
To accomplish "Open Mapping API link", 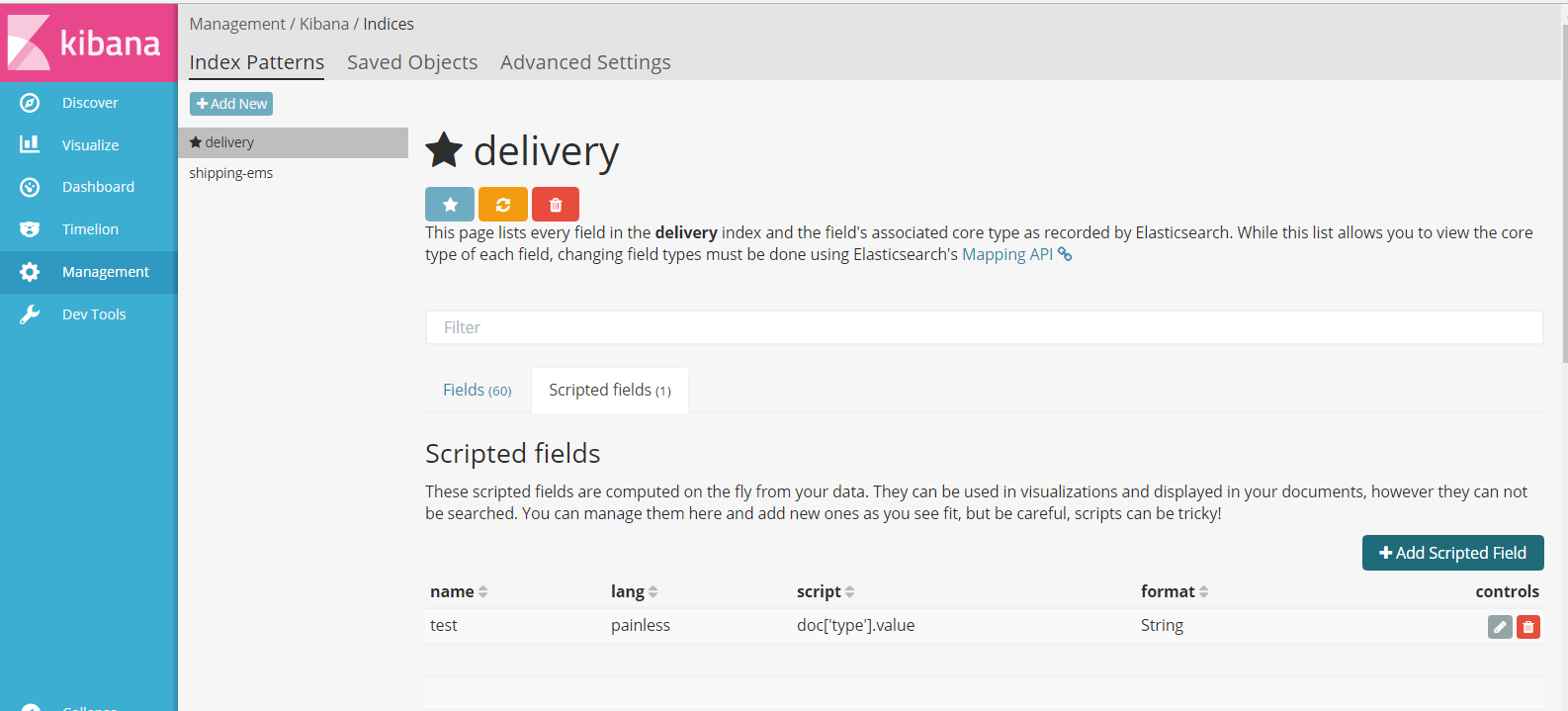I will [1007, 254].
